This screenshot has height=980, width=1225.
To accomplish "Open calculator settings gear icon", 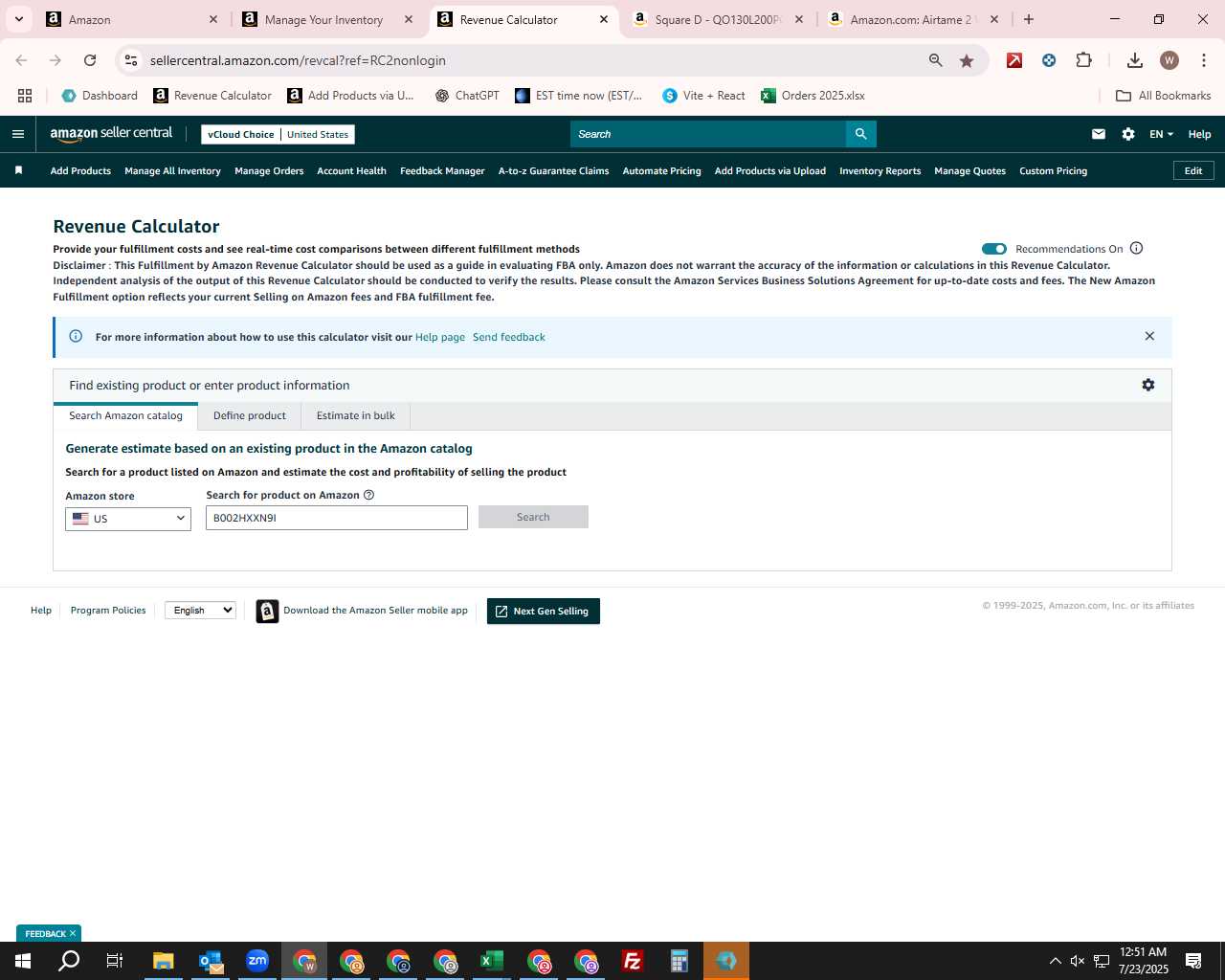I will click(1148, 385).
